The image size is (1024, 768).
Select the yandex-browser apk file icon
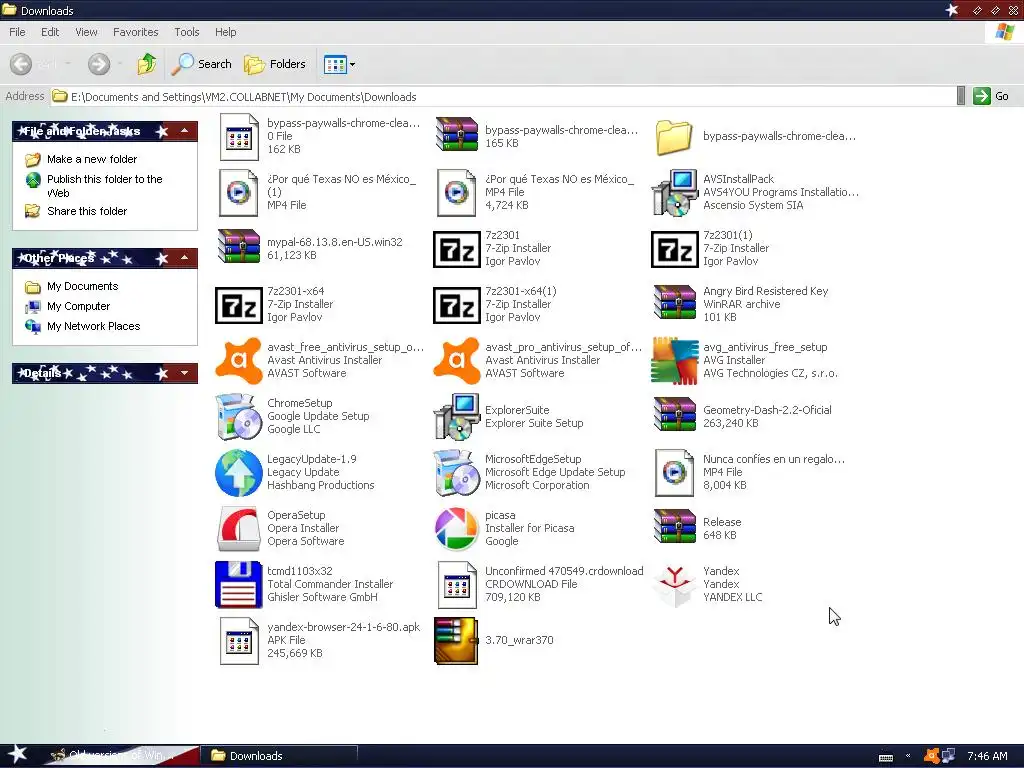coord(238,641)
